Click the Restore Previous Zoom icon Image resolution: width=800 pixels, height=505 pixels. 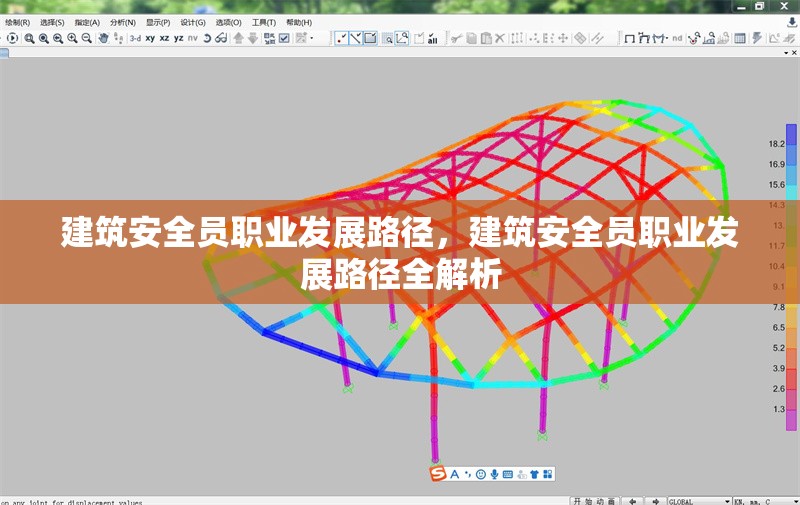pyautogui.click(x=58, y=38)
